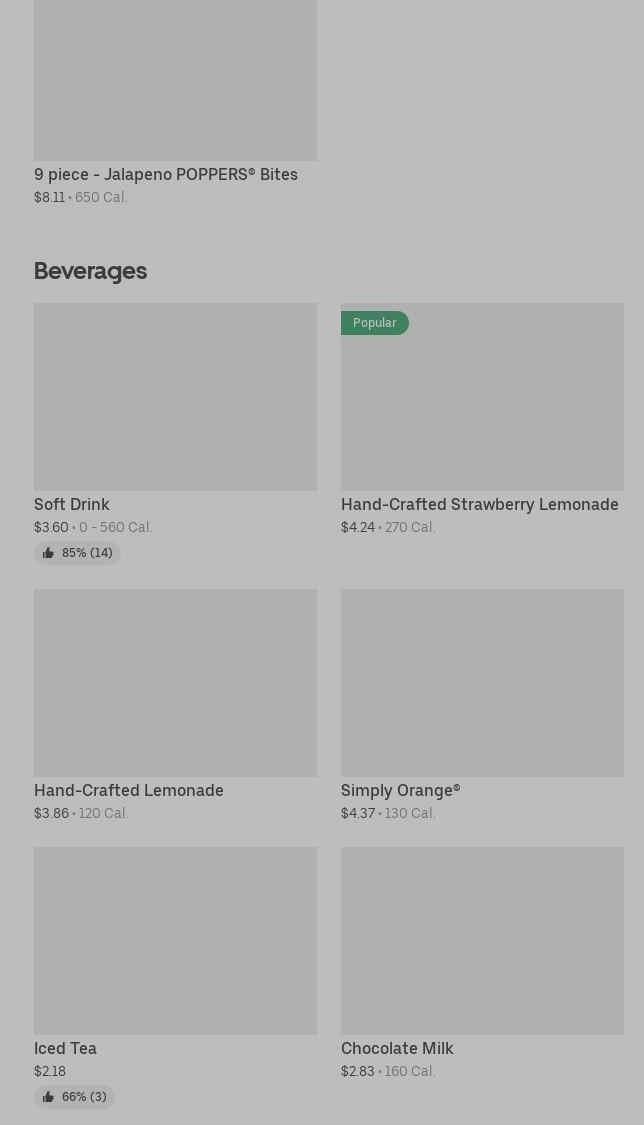Click the Hand-Crafted Strawberry Lemonade title
The image size is (644, 1125).
(479, 504)
